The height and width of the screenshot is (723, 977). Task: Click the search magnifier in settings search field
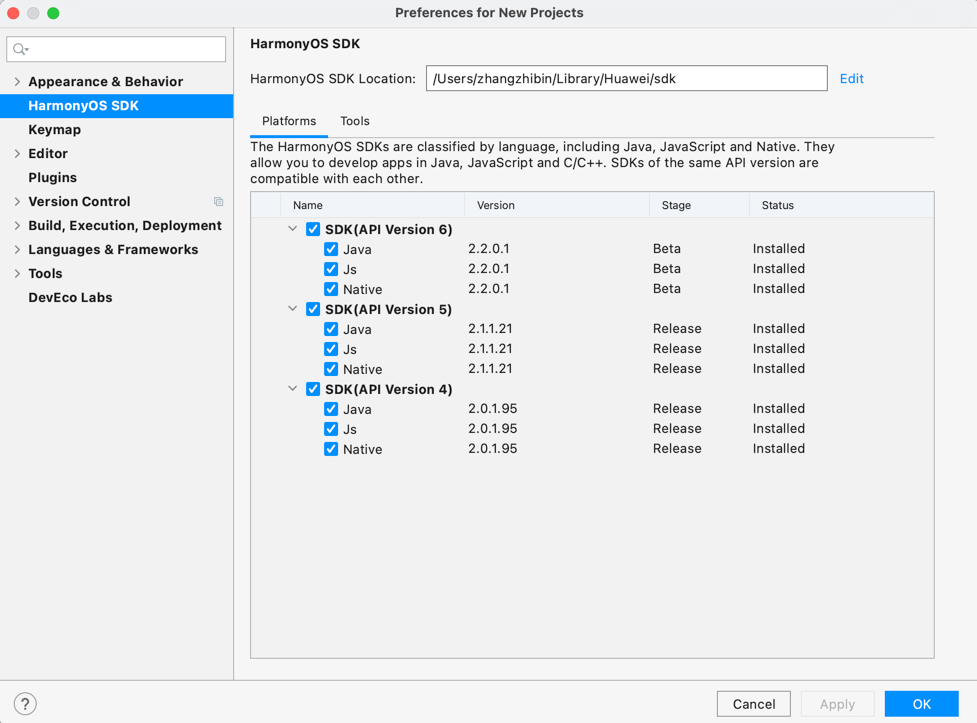(18, 48)
